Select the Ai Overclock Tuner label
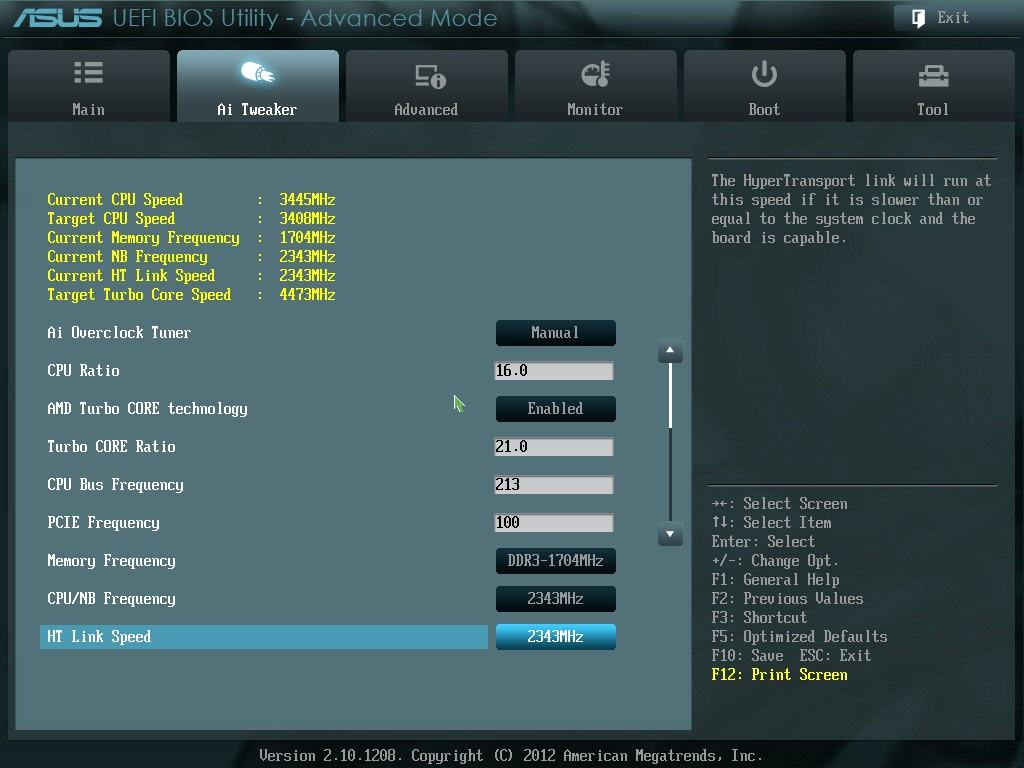Image resolution: width=1024 pixels, height=768 pixels. coord(119,333)
